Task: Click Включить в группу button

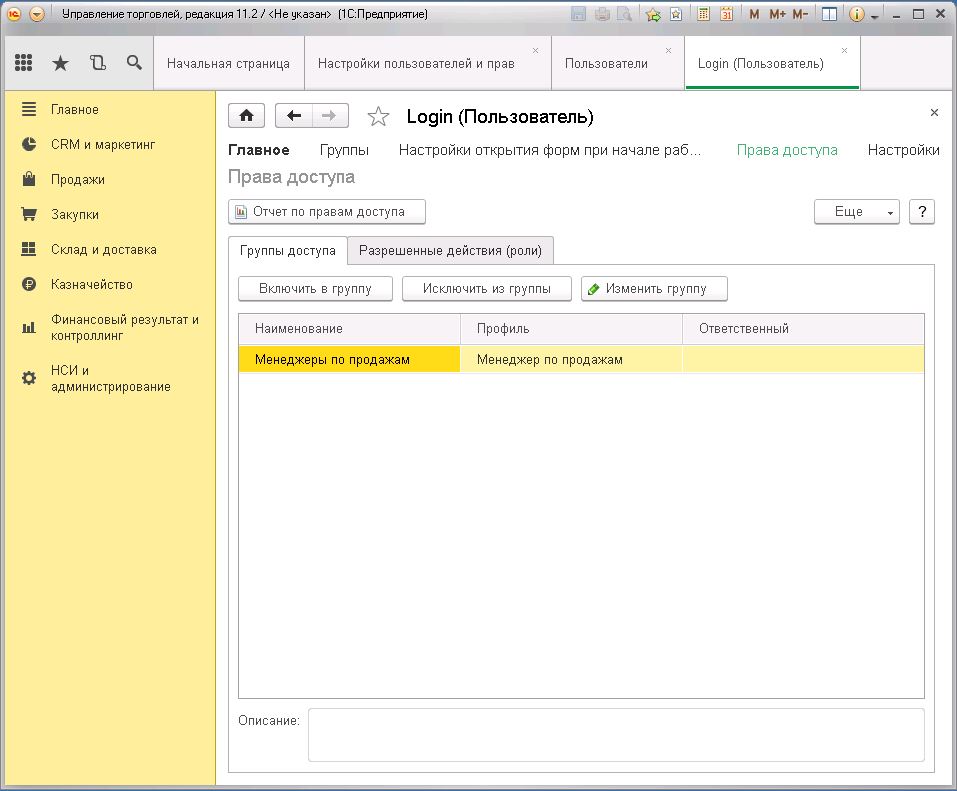Action: (x=315, y=289)
